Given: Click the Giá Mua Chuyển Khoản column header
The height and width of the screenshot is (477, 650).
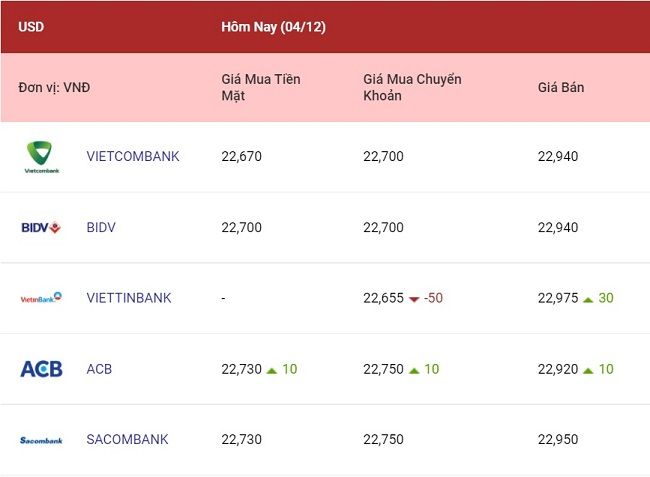Looking at the screenshot, I should point(412,87).
